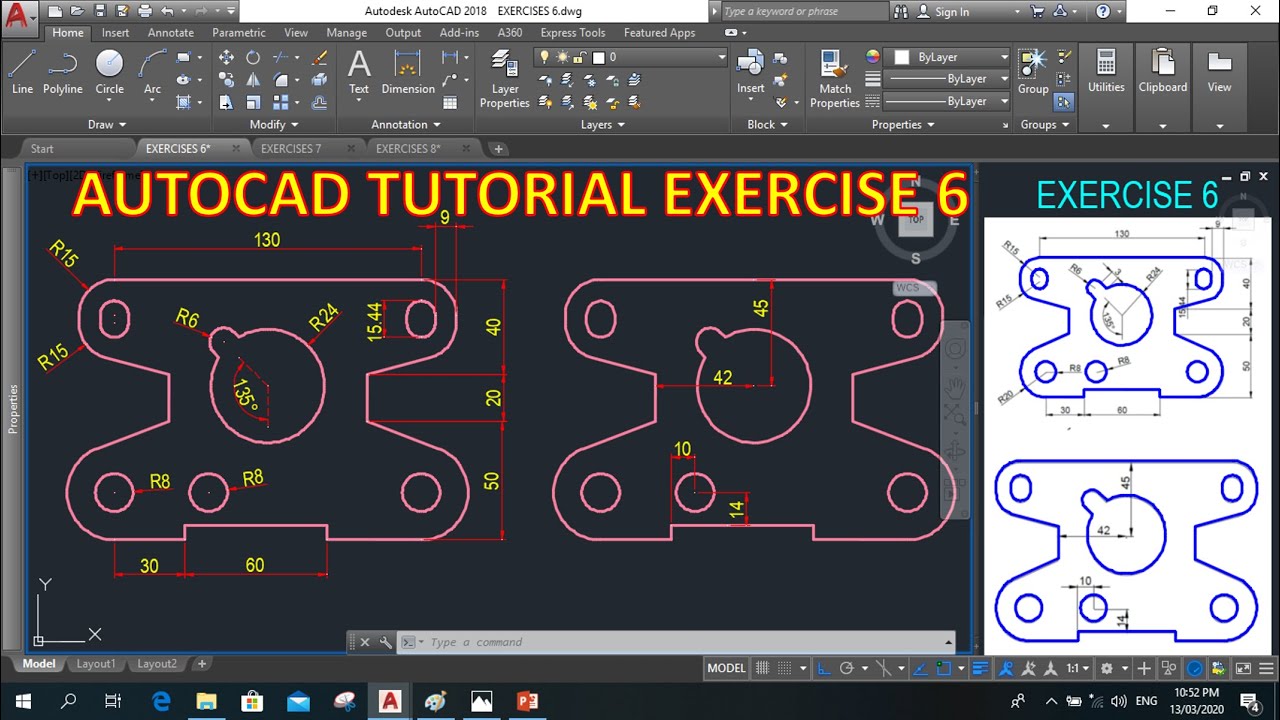Screen dimensions: 1280x720
Task: Click the Start tab
Action: tap(42, 149)
